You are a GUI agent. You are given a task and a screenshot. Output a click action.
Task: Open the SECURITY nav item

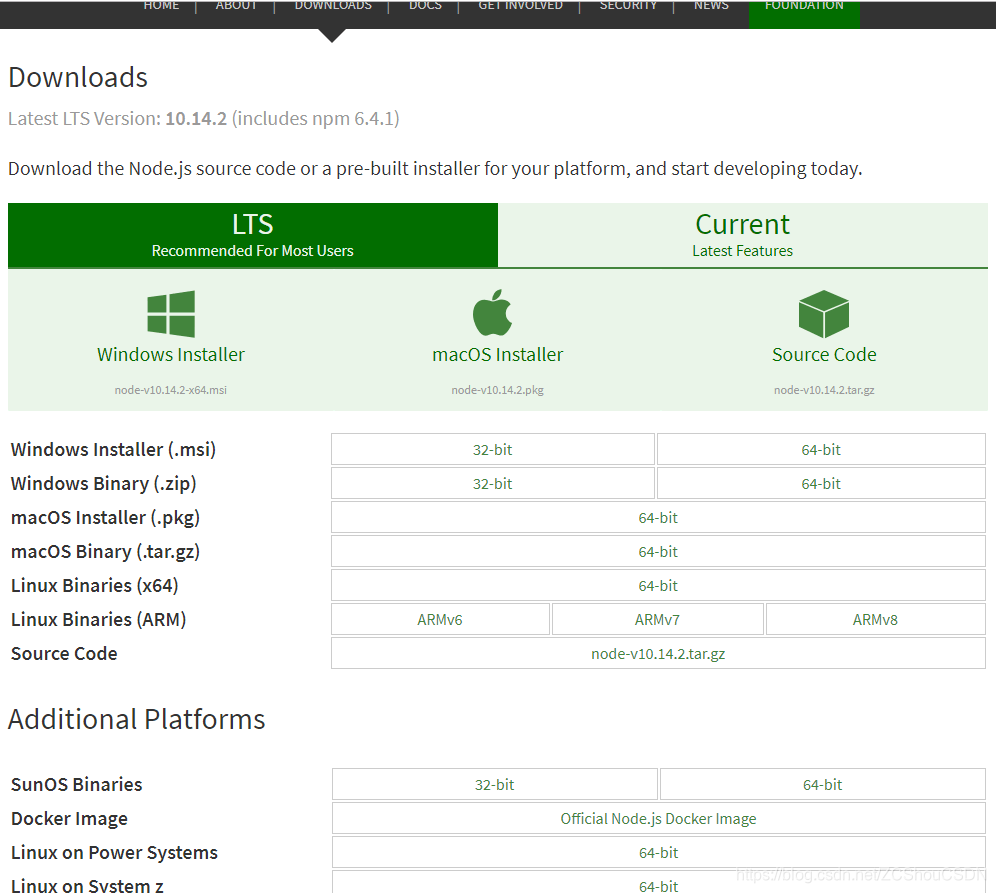(x=628, y=6)
